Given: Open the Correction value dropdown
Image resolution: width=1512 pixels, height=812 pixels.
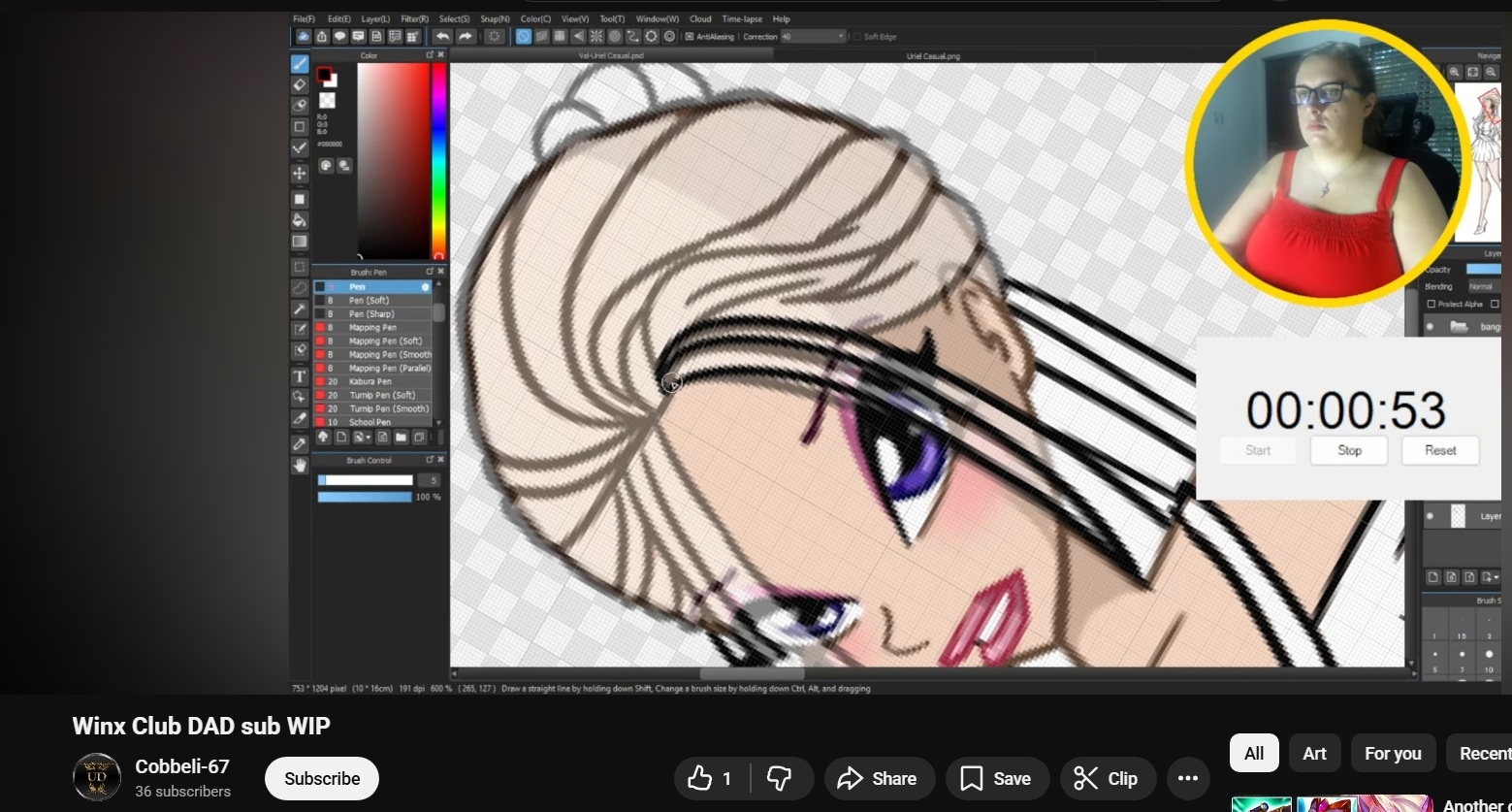Looking at the screenshot, I should [840, 37].
